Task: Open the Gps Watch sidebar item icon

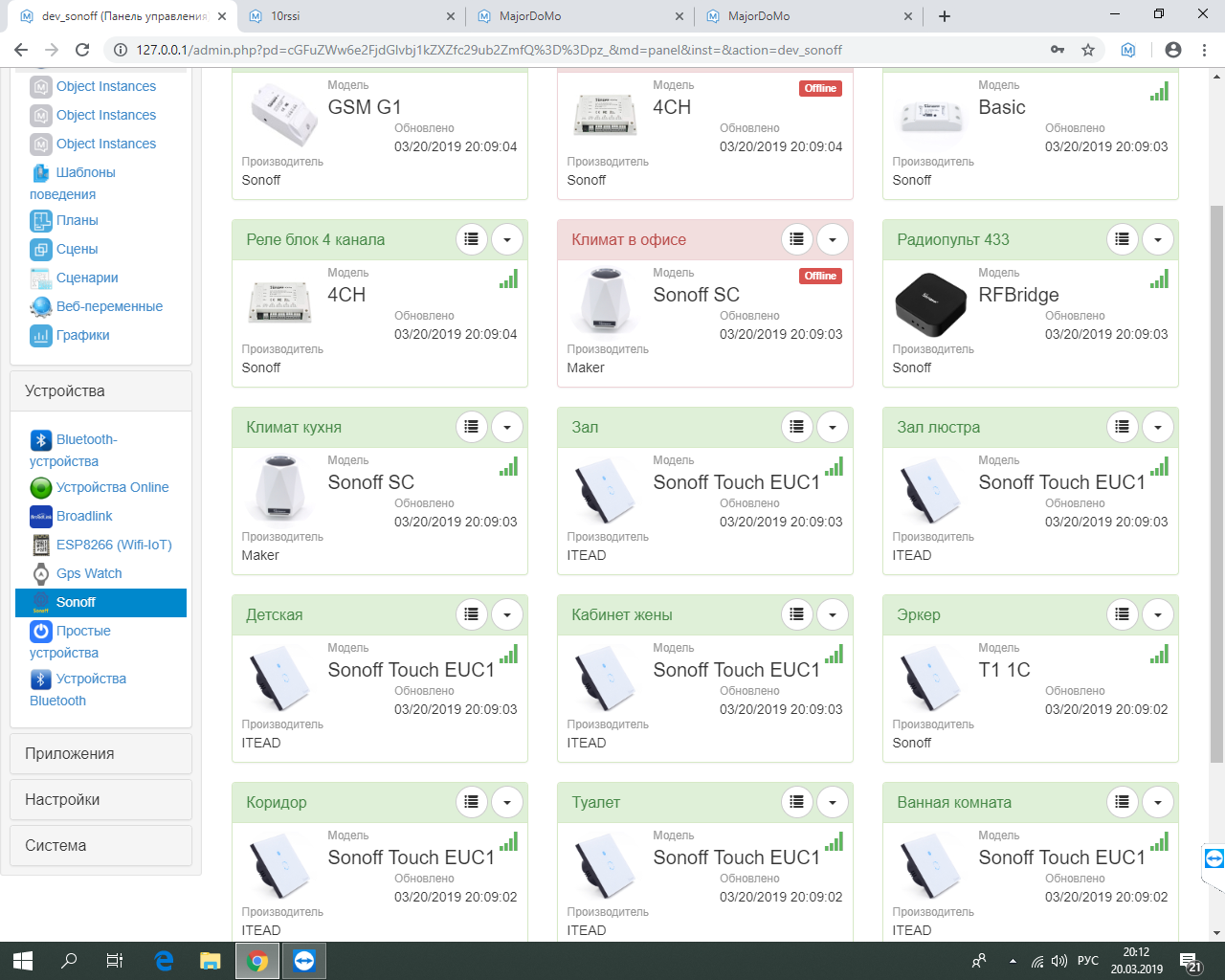Action: (x=40, y=574)
